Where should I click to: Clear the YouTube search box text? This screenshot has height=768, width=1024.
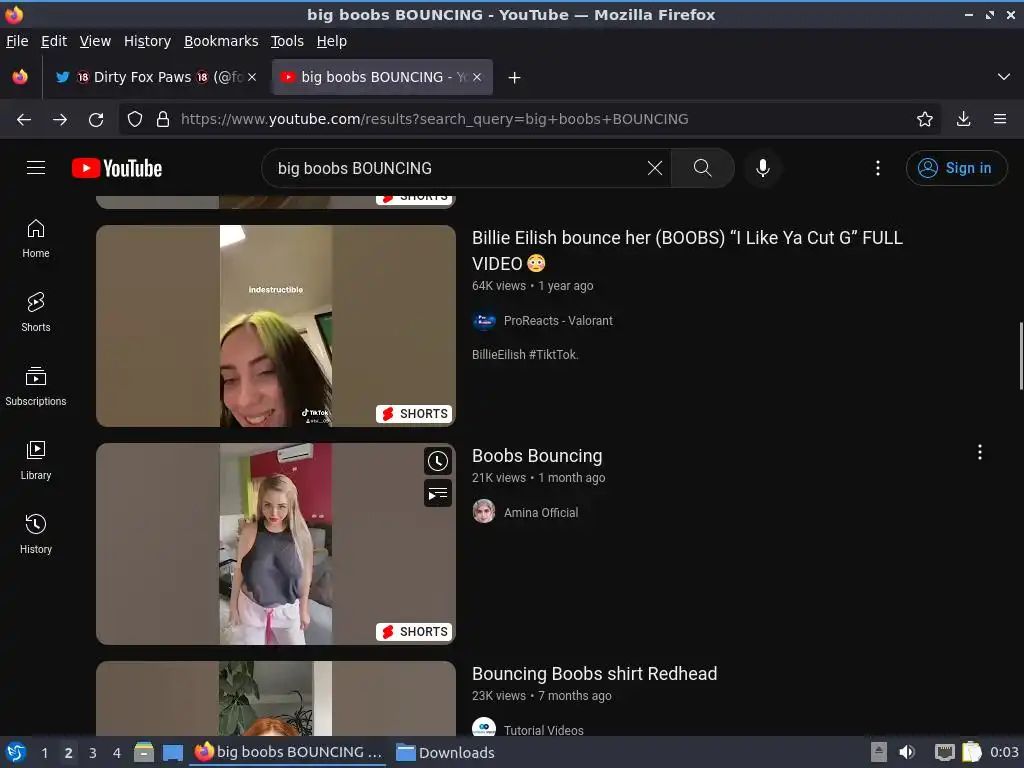click(654, 168)
